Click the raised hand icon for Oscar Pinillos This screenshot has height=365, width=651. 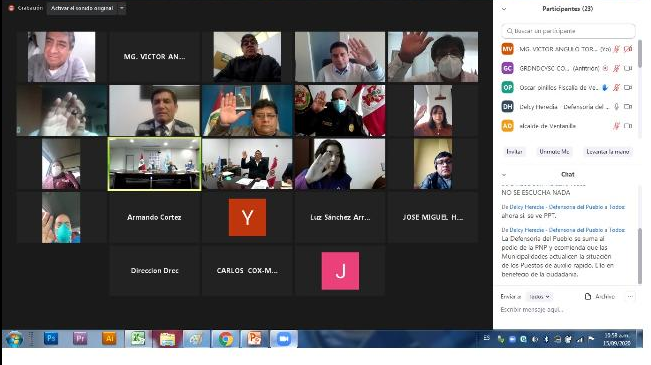point(605,88)
